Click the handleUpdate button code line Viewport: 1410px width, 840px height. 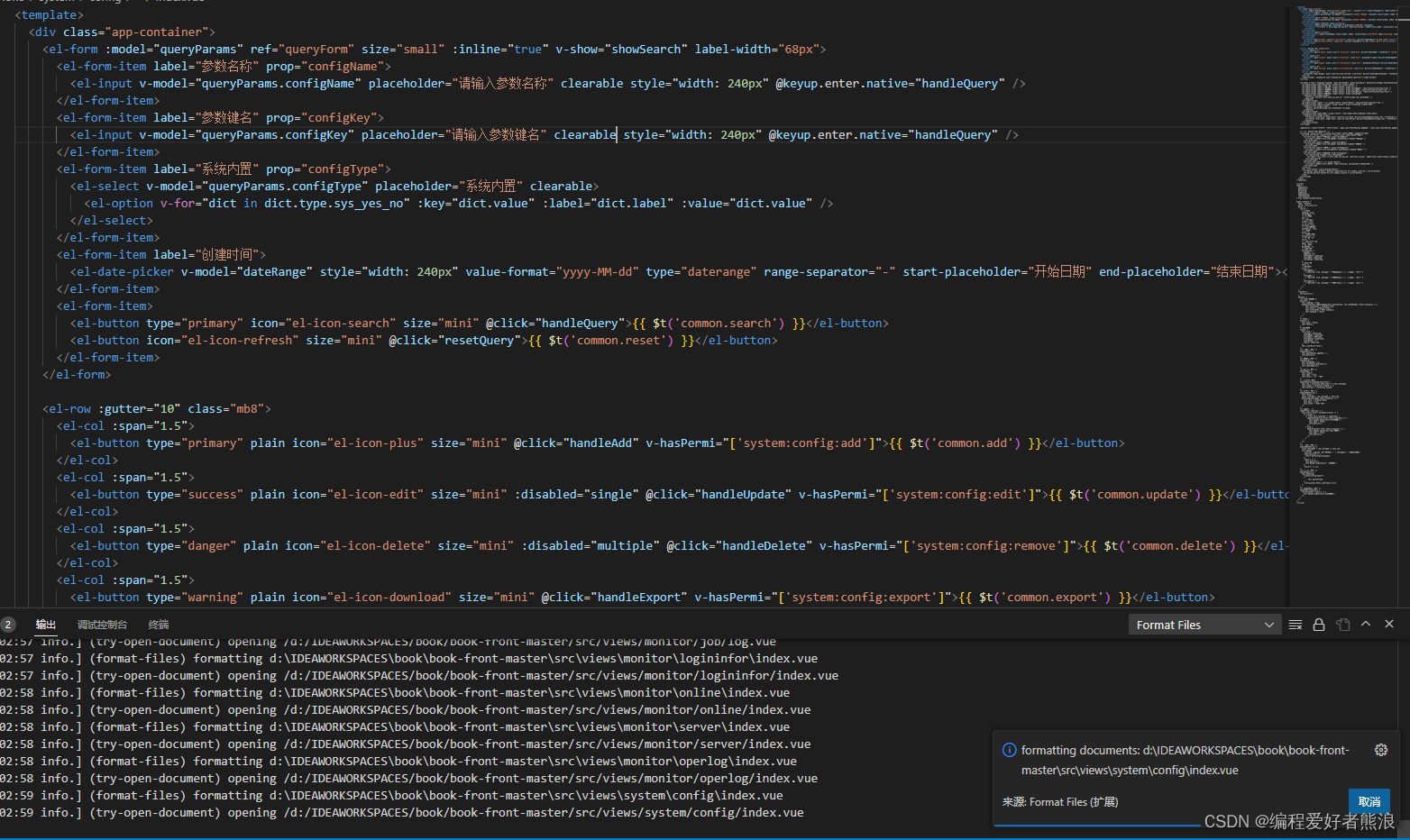[679, 494]
